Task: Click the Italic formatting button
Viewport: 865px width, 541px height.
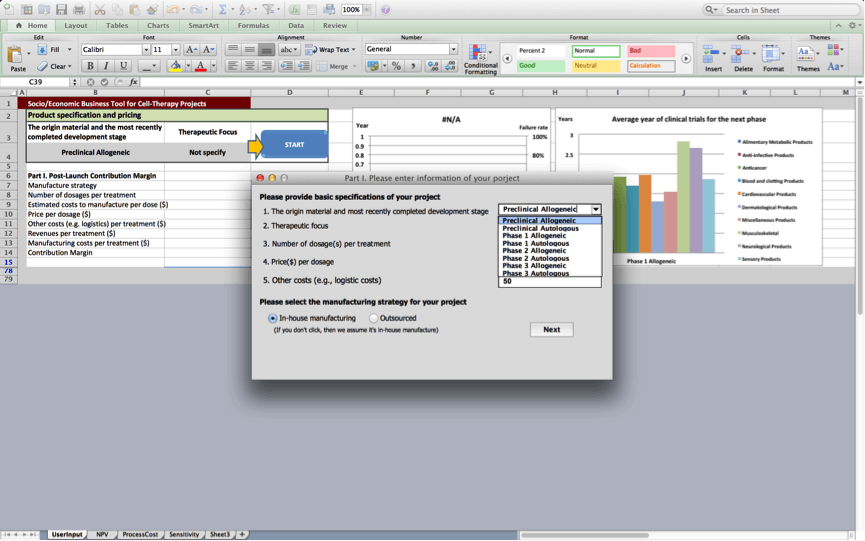Action: (x=106, y=66)
